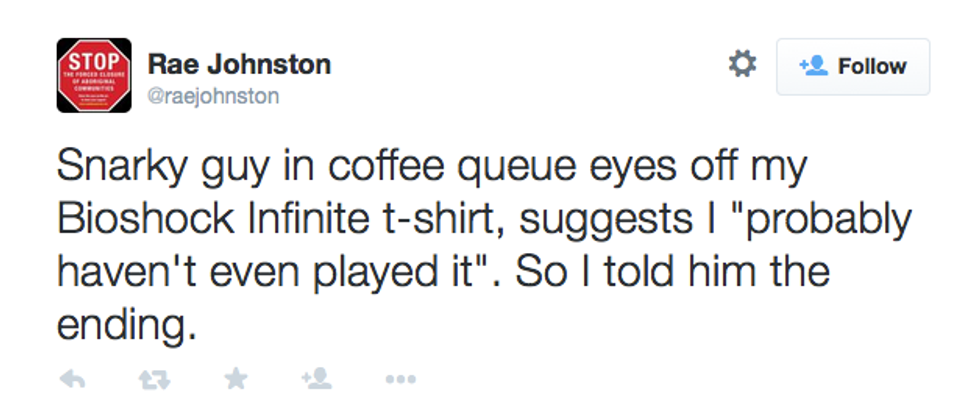Click the person-plus icon inside the Follow button
This screenshot has height=410, width=980.
click(x=813, y=66)
